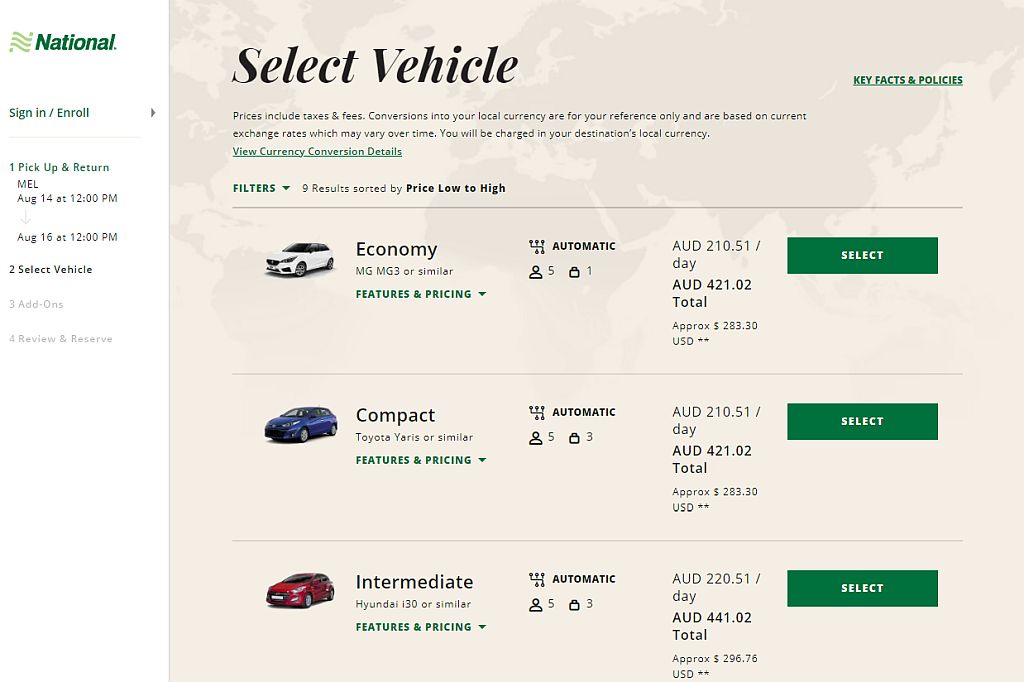
Task: Click the passenger icon on the Intermediate listing
Action: point(536,604)
